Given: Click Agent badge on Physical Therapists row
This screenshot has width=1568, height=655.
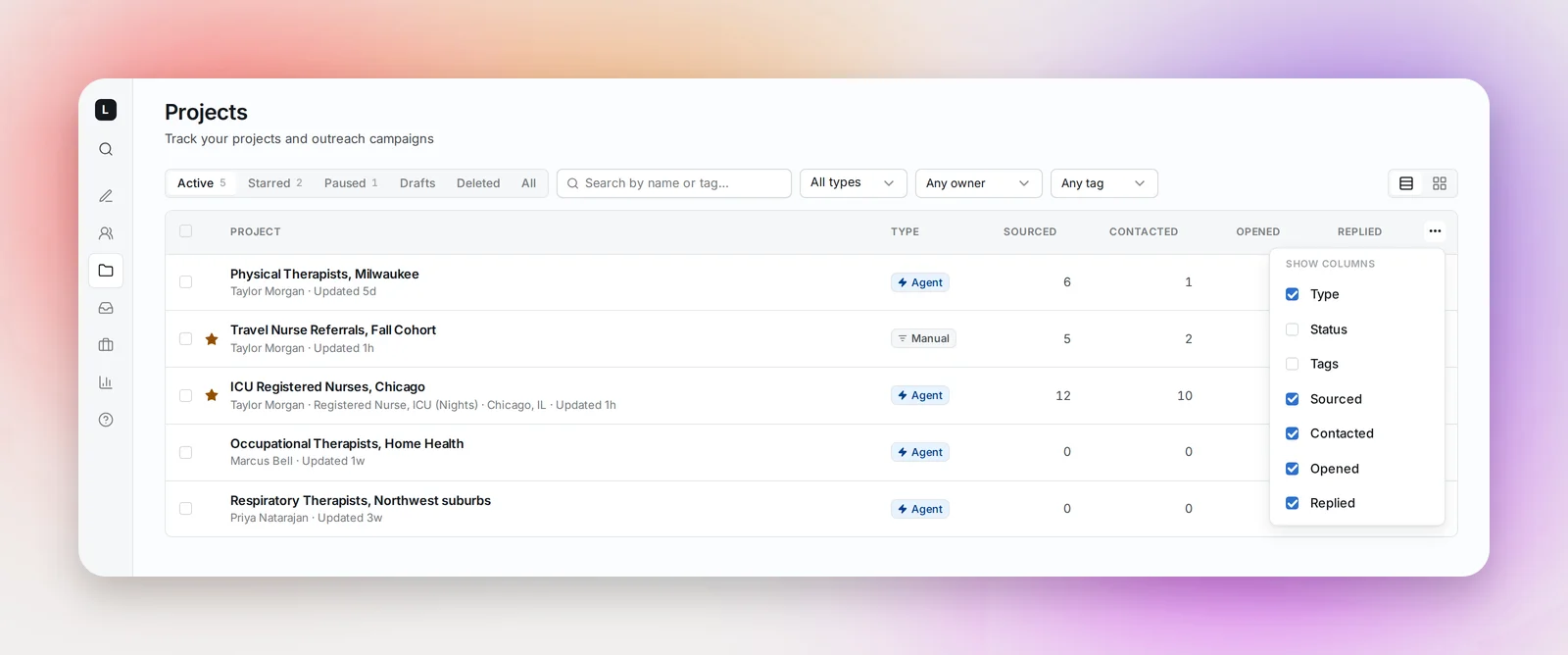Looking at the screenshot, I should pos(920,282).
